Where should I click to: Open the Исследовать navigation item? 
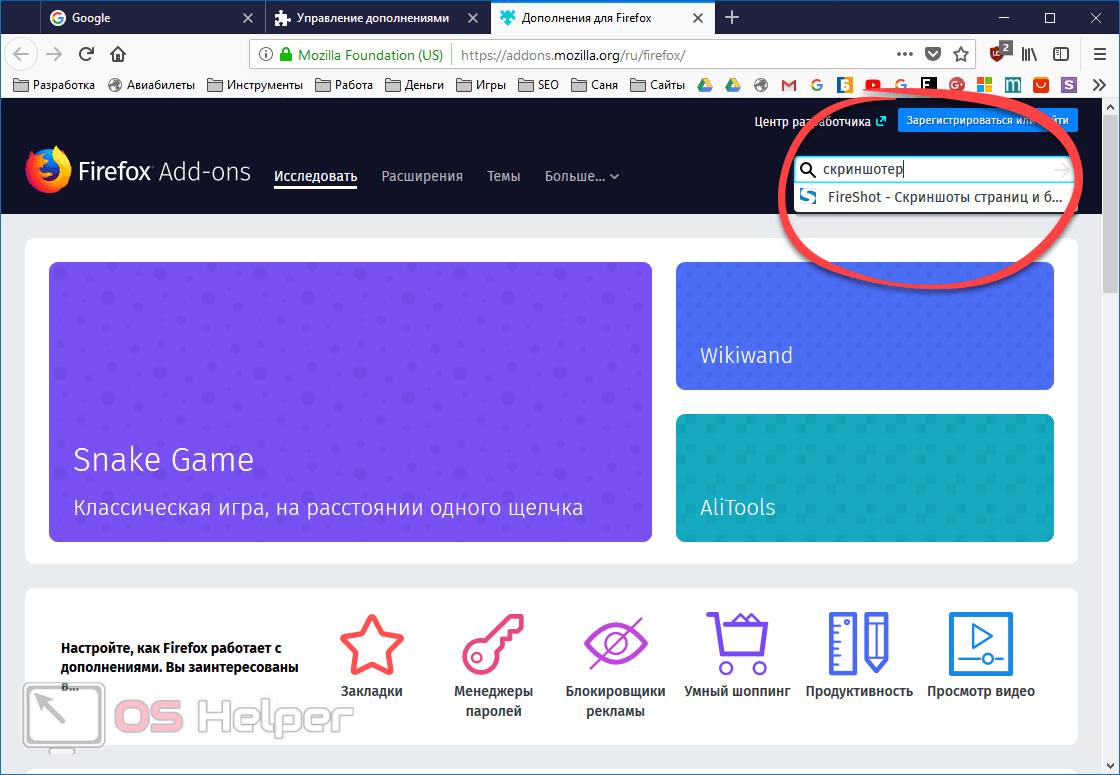(316, 176)
